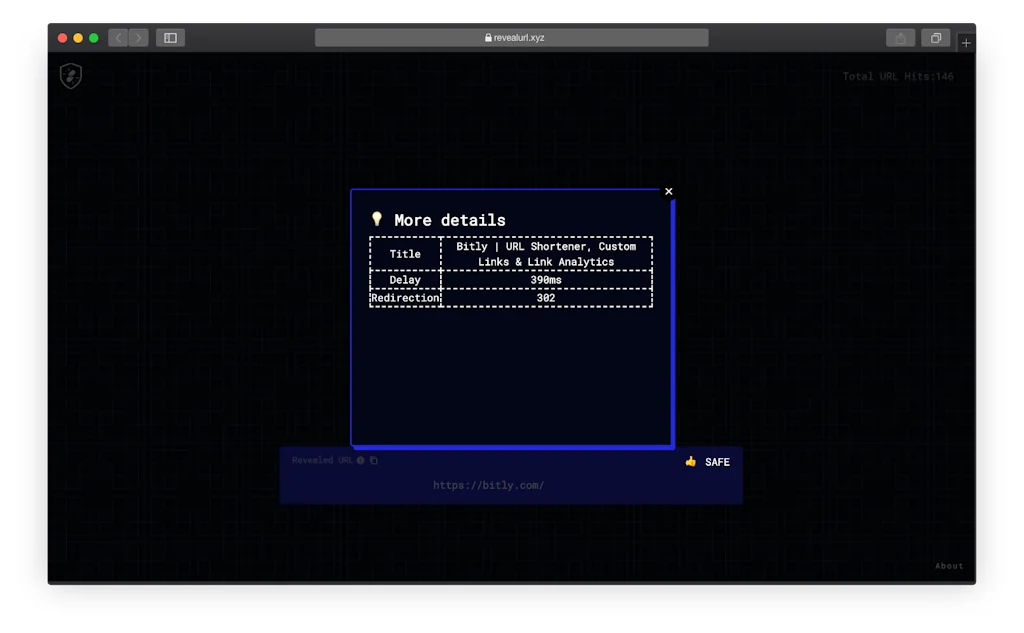Click the copy icon next to Revealed URL
Screen dimensions: 1024x633
coord(374,460)
